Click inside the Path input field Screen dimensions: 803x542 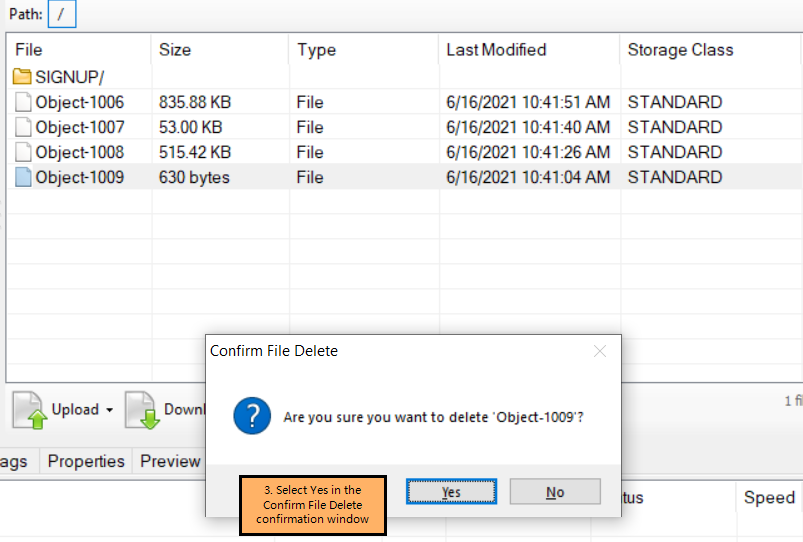tap(61, 14)
